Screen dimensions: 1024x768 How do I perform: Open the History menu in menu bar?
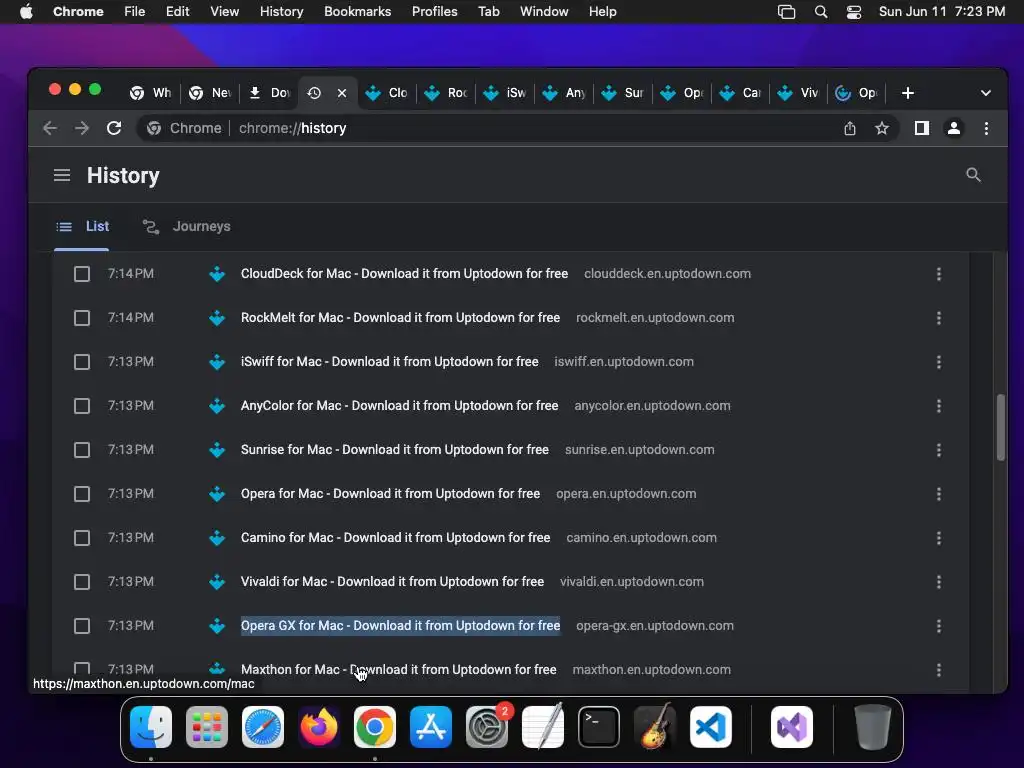[x=281, y=12]
